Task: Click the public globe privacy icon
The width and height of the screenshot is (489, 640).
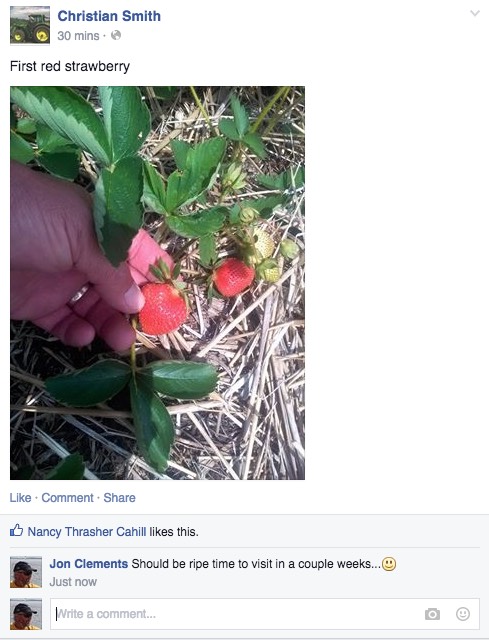Action: (116, 36)
